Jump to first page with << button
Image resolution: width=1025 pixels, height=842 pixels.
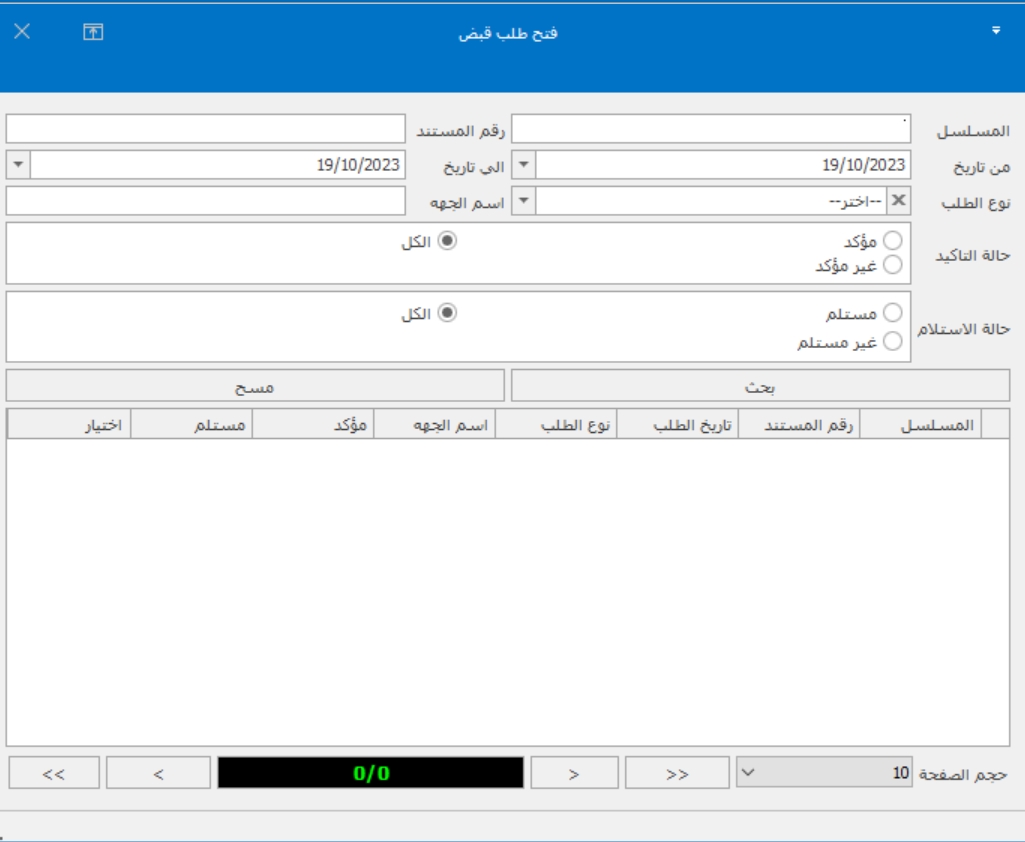54,774
